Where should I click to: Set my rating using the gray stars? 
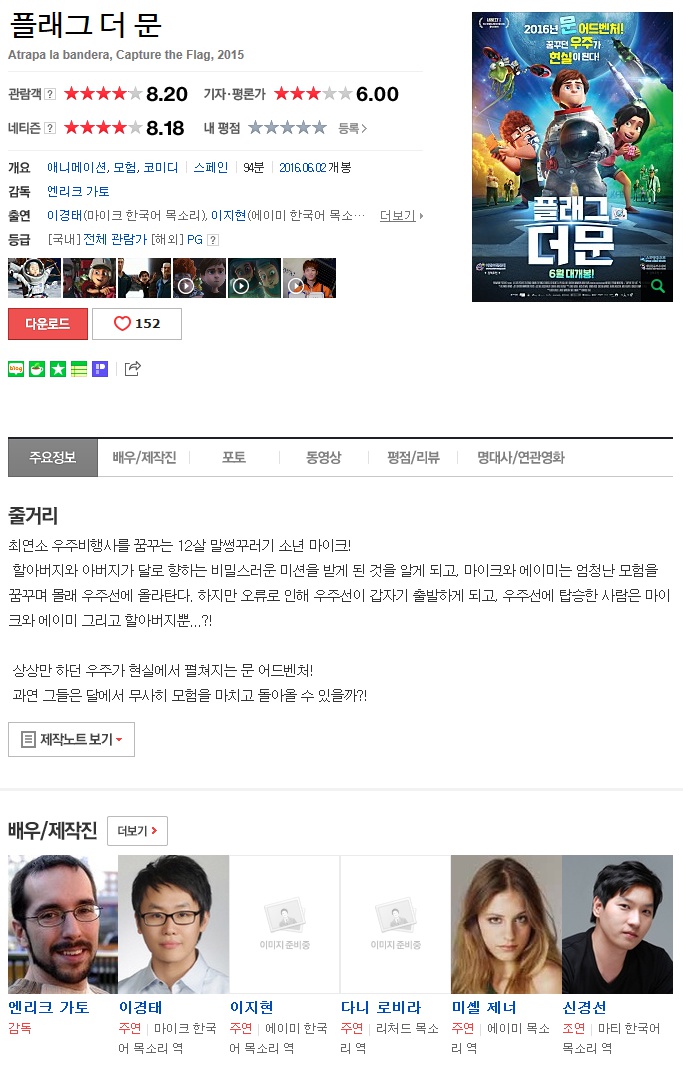[287, 128]
